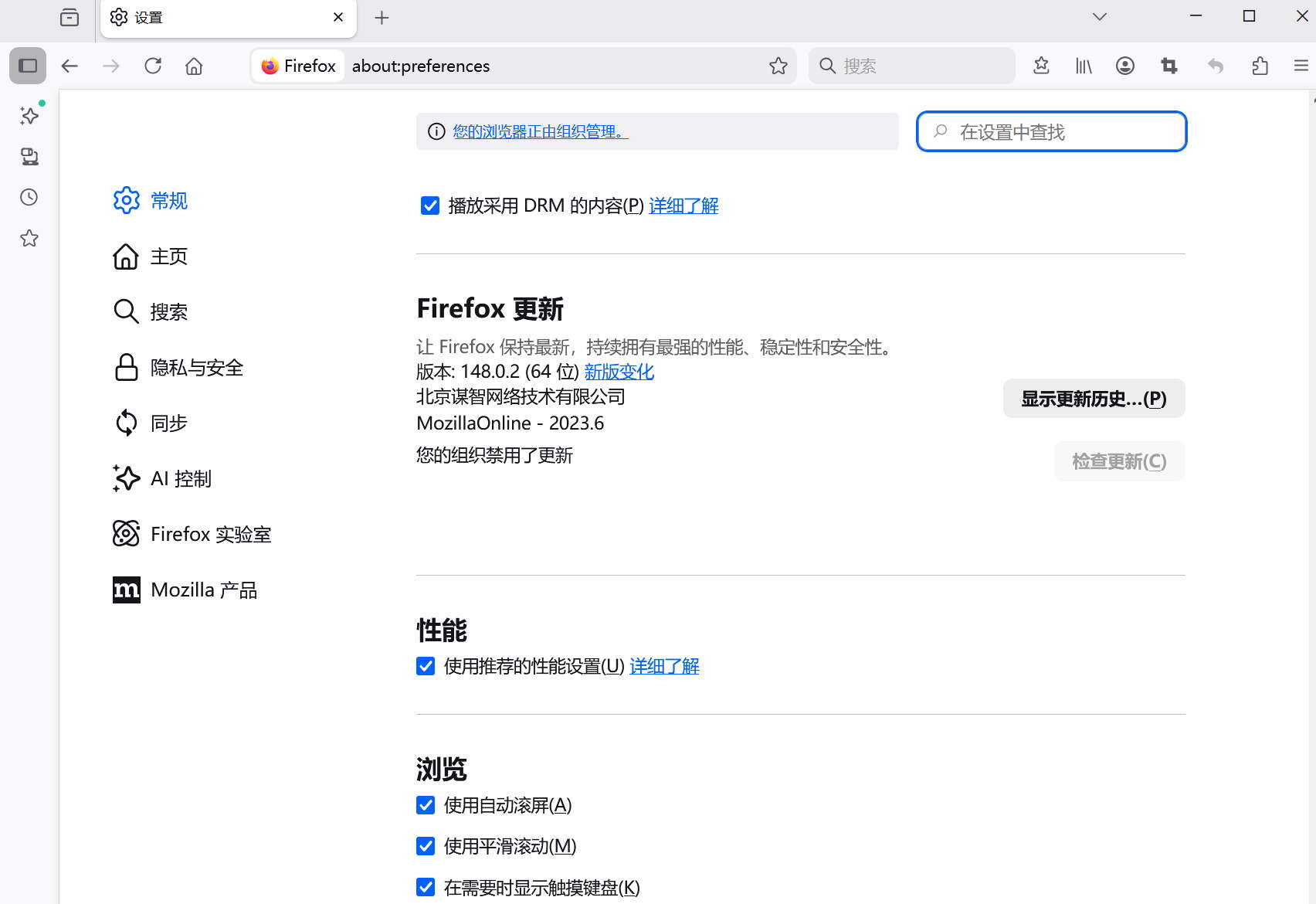Click the screenshot crop tool icon

1169,66
